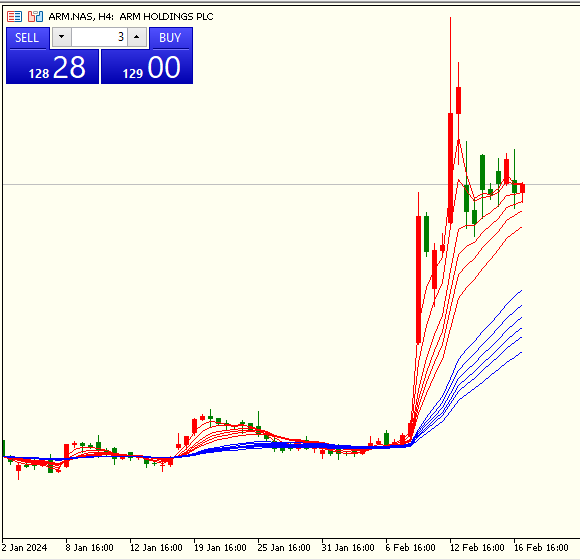Image resolution: width=580 pixels, height=560 pixels.
Task: Toggle the one-click trading panel icon
Action: [14, 17]
